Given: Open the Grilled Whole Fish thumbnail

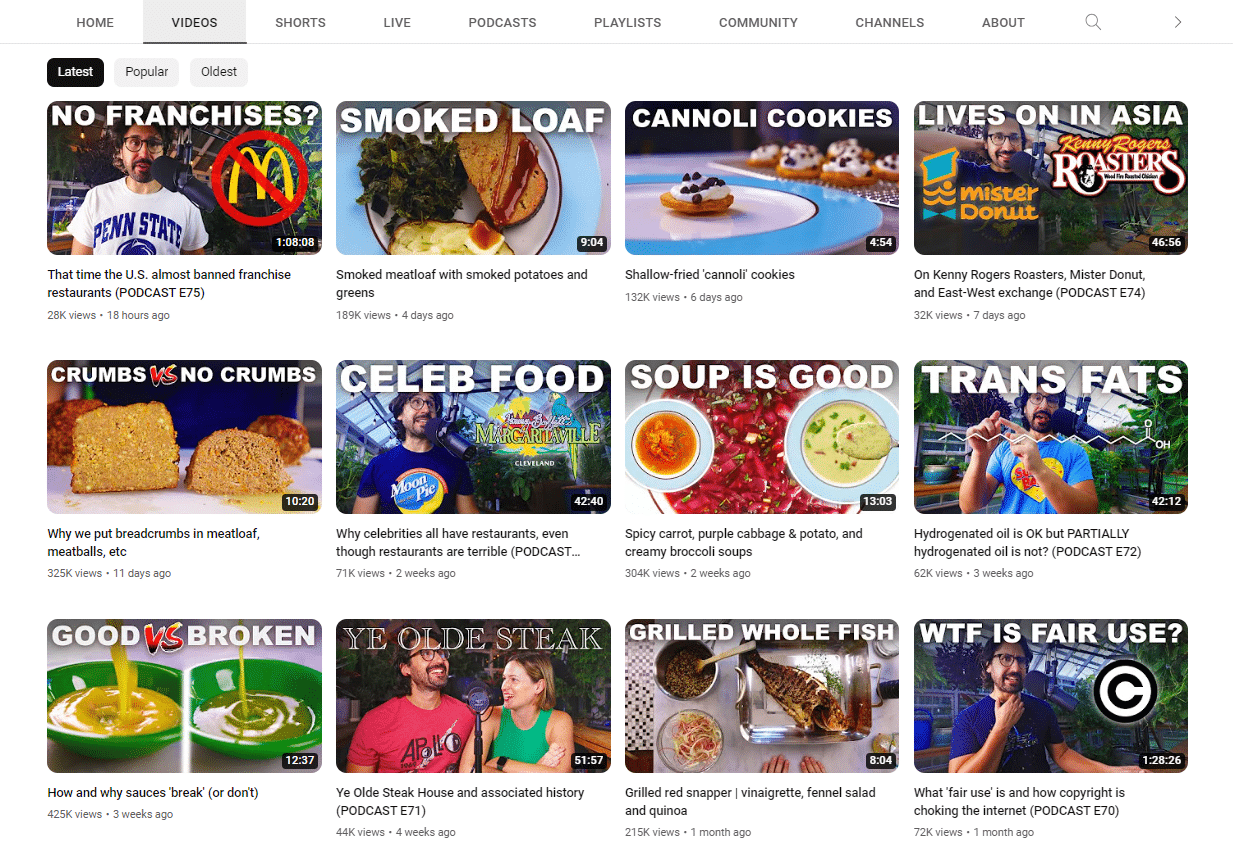Looking at the screenshot, I should (x=762, y=696).
